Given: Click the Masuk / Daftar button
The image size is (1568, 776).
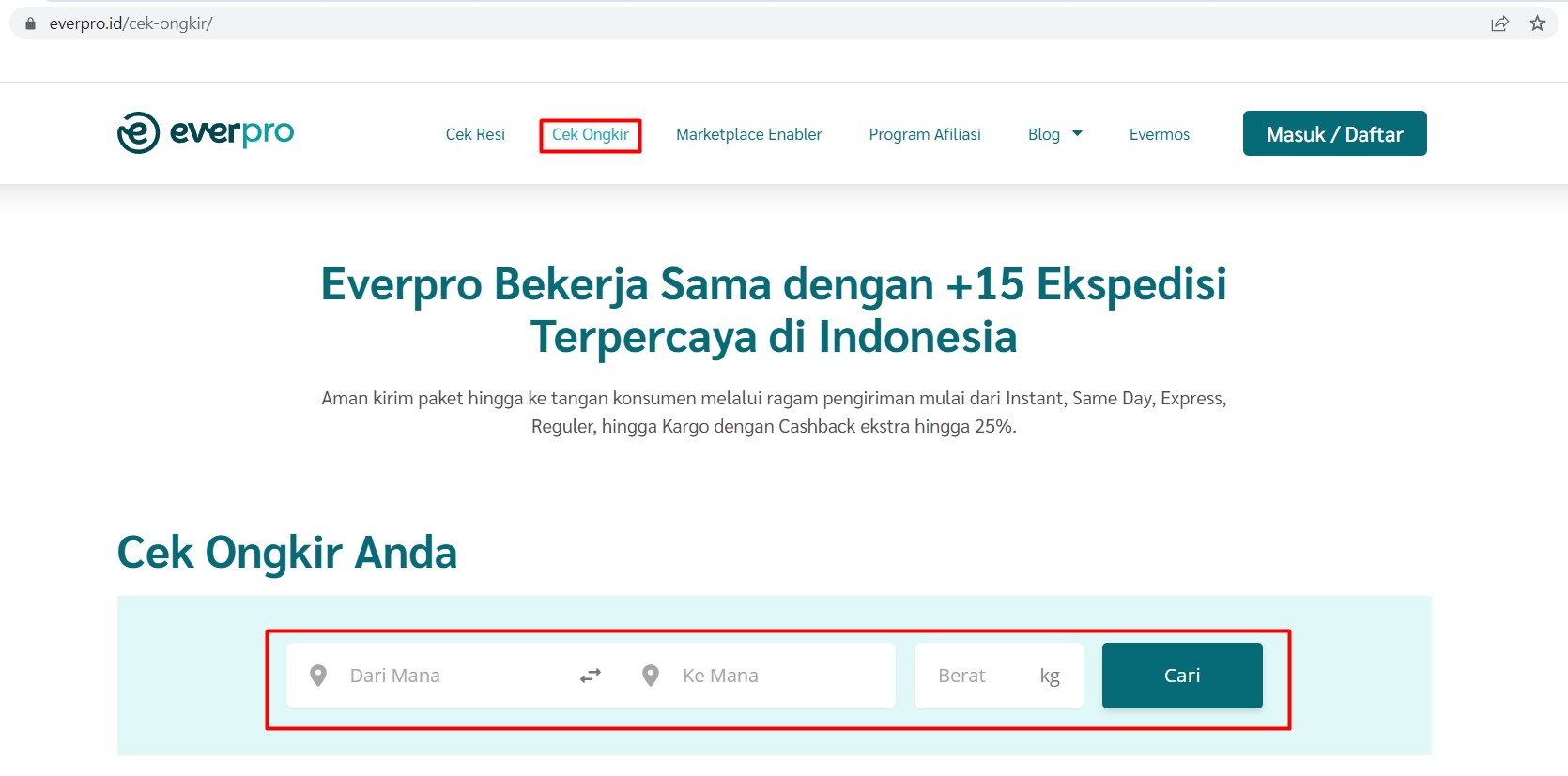Looking at the screenshot, I should click(x=1335, y=133).
